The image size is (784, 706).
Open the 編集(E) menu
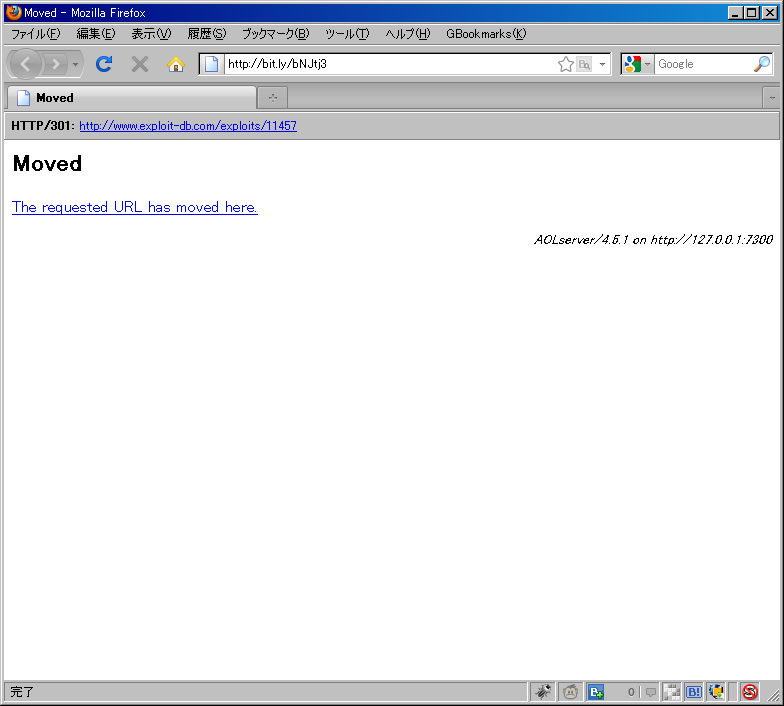(x=96, y=34)
